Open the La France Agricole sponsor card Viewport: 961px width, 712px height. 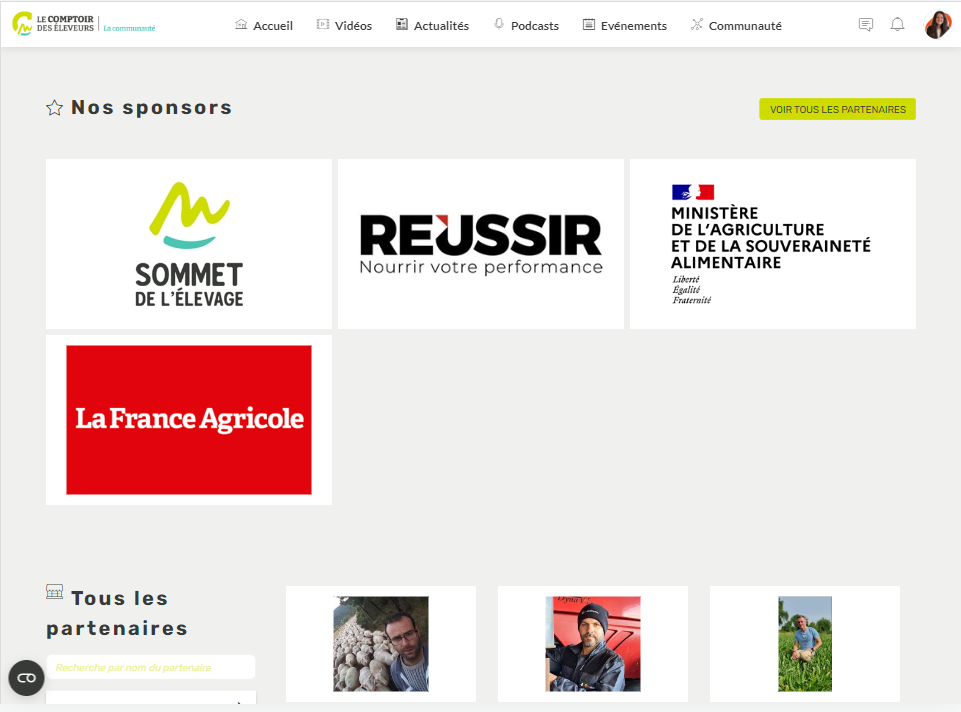point(189,420)
